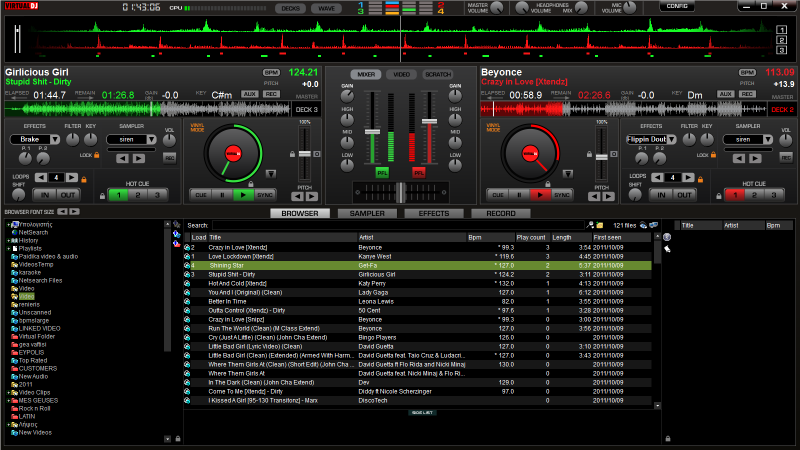Toggle the red PFL headphone cue
Viewport: 800px width, 450px height.
(x=418, y=173)
